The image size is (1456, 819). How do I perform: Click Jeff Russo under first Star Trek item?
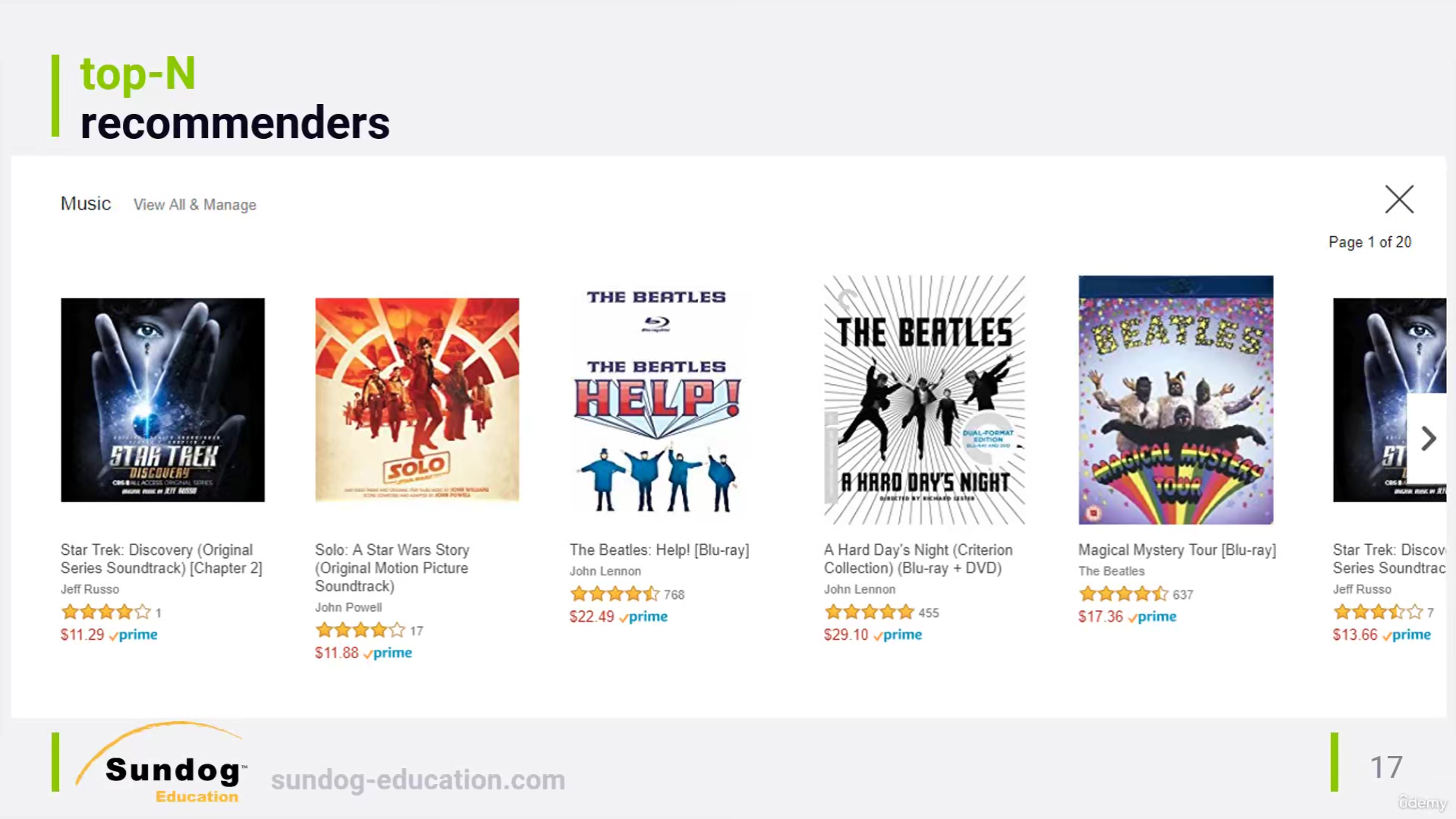(x=90, y=589)
